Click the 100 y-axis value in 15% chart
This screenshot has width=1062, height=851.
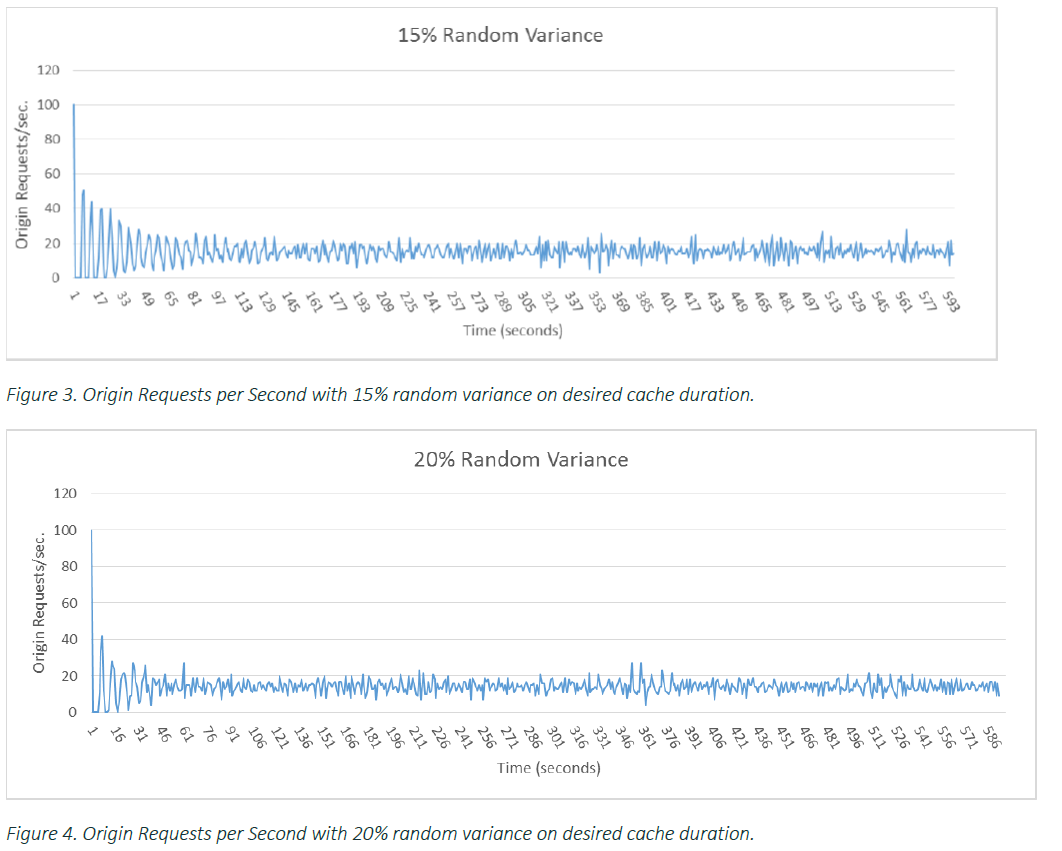click(x=48, y=104)
